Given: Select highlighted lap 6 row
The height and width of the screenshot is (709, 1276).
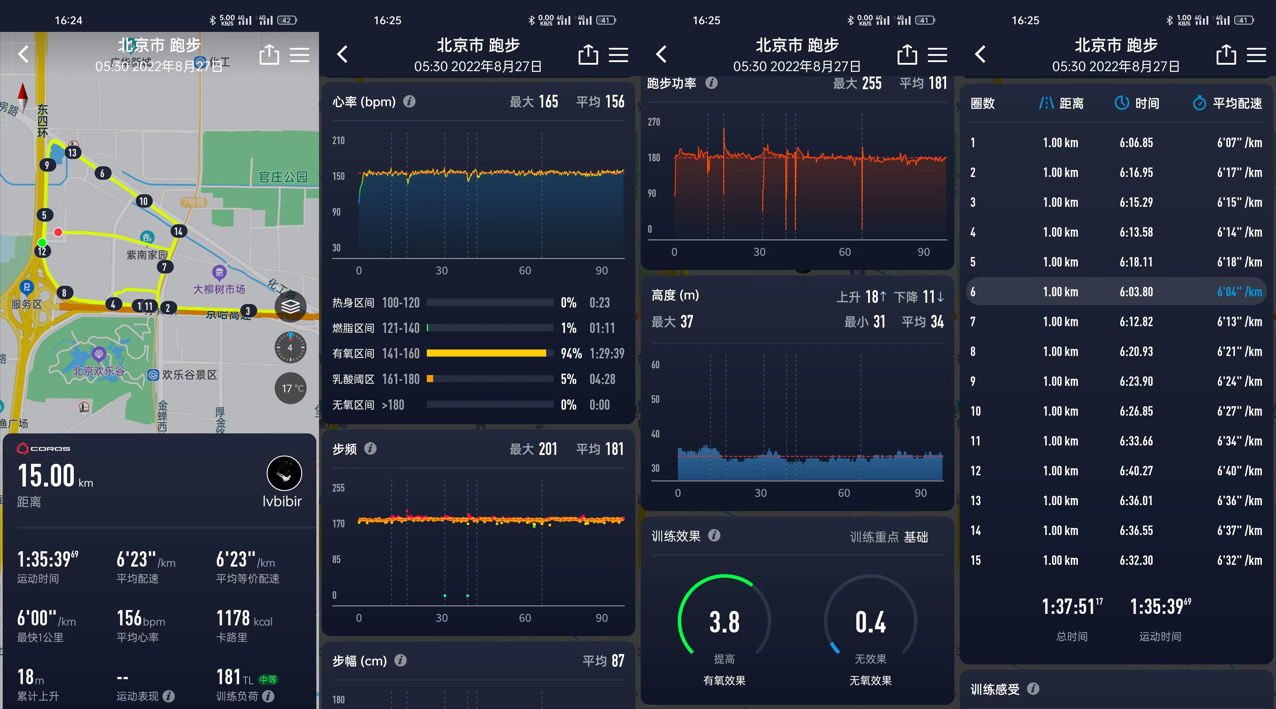Looking at the screenshot, I should pyautogui.click(x=1115, y=292).
